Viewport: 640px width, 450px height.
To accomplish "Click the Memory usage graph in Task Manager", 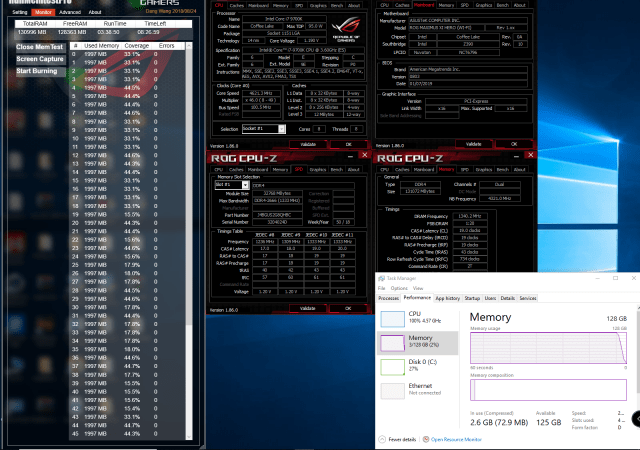I will (x=548, y=348).
